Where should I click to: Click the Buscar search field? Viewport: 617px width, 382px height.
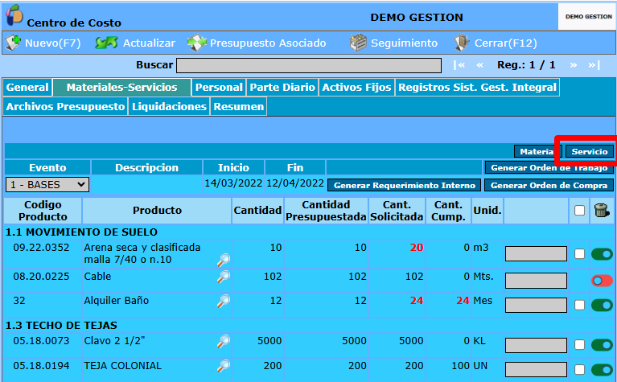(x=309, y=65)
